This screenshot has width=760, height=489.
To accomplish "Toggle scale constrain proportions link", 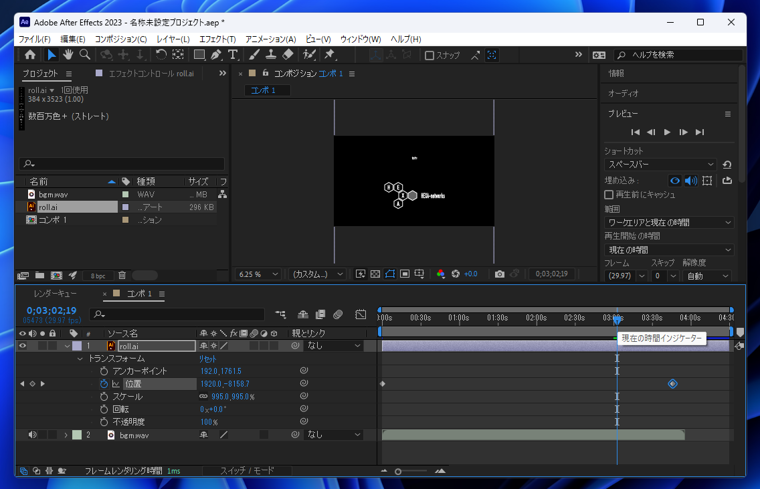I will (x=204, y=396).
